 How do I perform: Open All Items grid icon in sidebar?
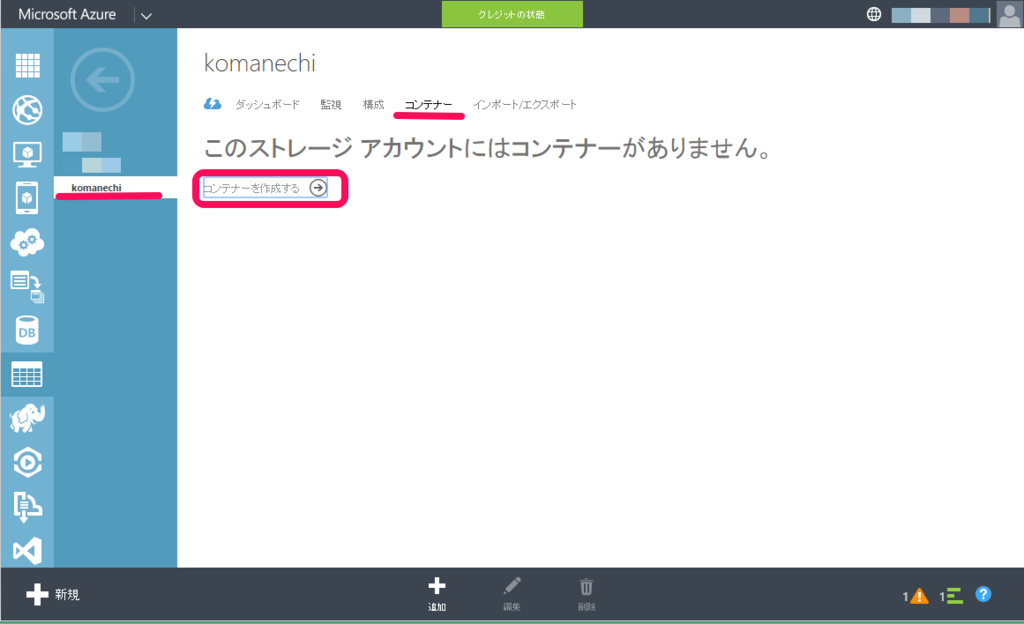click(x=27, y=65)
